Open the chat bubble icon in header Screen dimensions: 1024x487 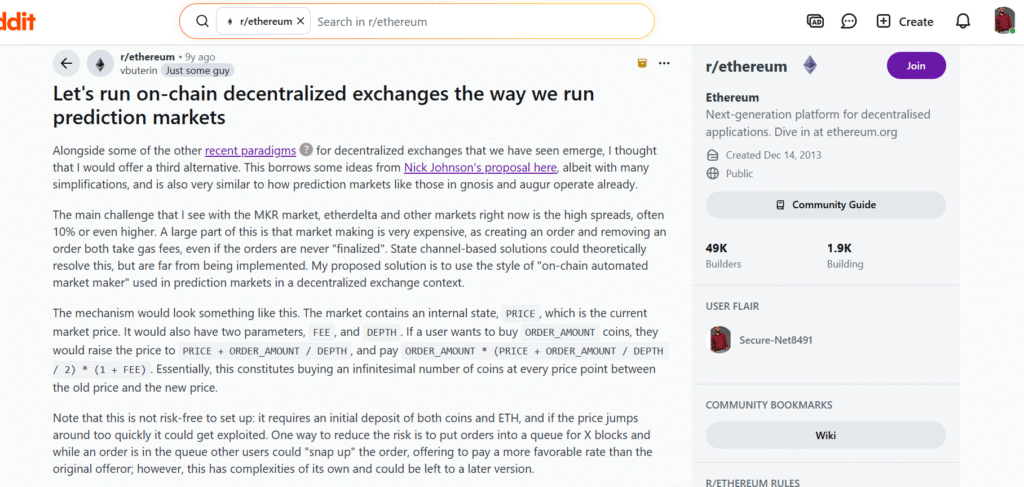(x=848, y=21)
